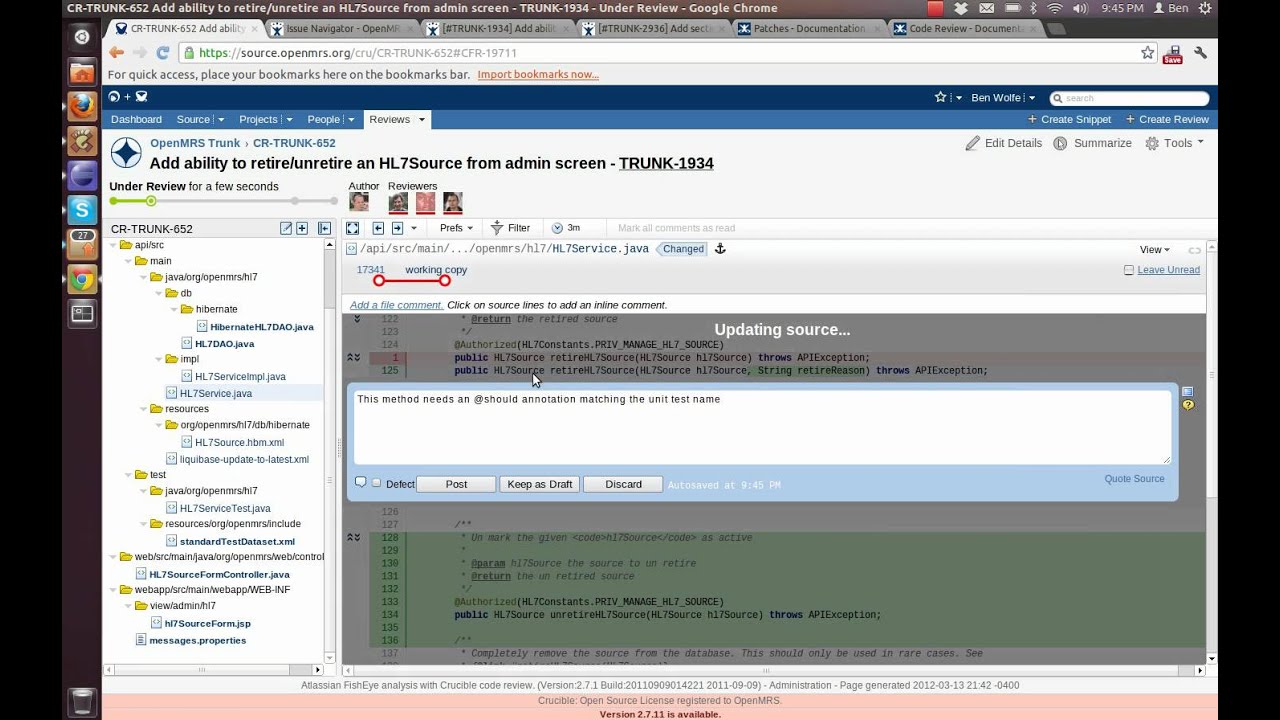The height and width of the screenshot is (720, 1280).
Task: Click the edit pencil icon next to CR-TRUNK-652
Action: click(286, 229)
